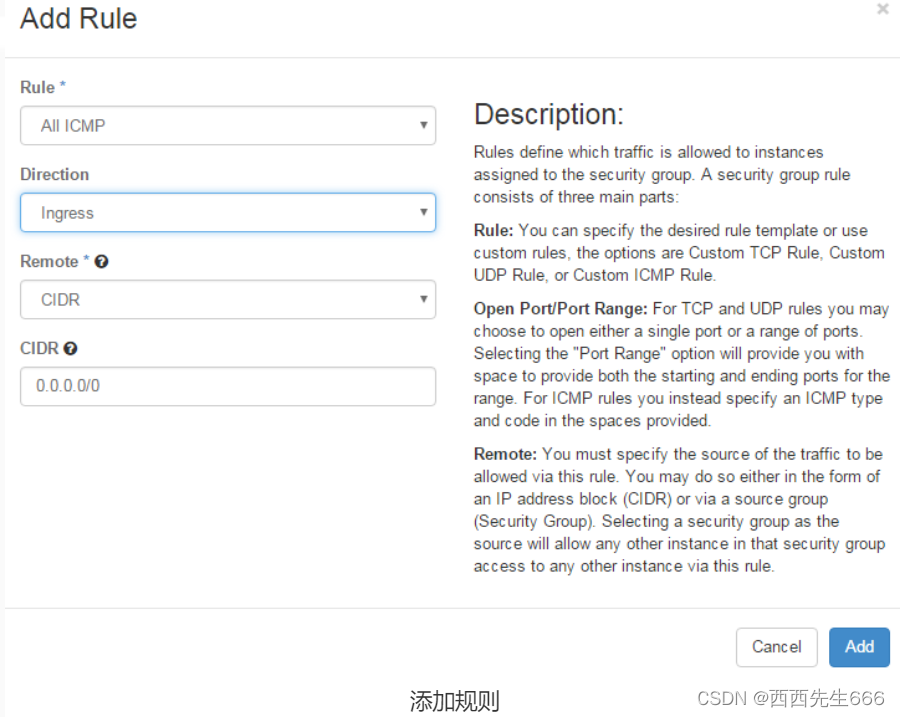Click the Cancel button
This screenshot has height=717, width=900.
[x=777, y=647]
